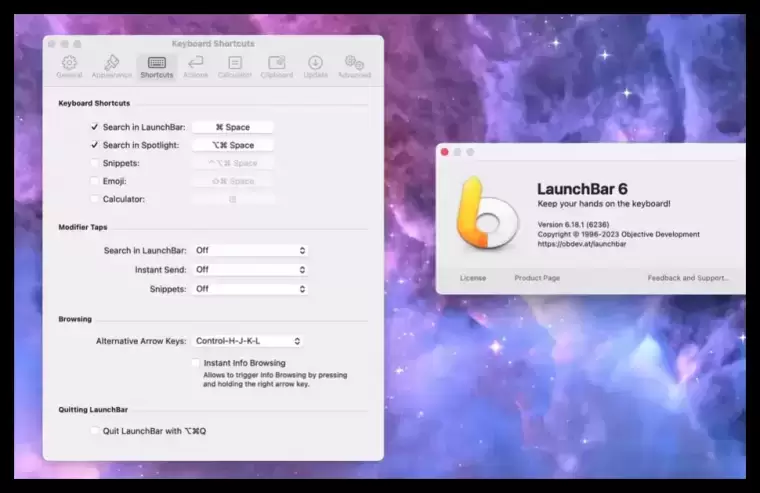Enable Instant Info Browsing checkbox
Screen dimensions: 760x493
pos(195,363)
